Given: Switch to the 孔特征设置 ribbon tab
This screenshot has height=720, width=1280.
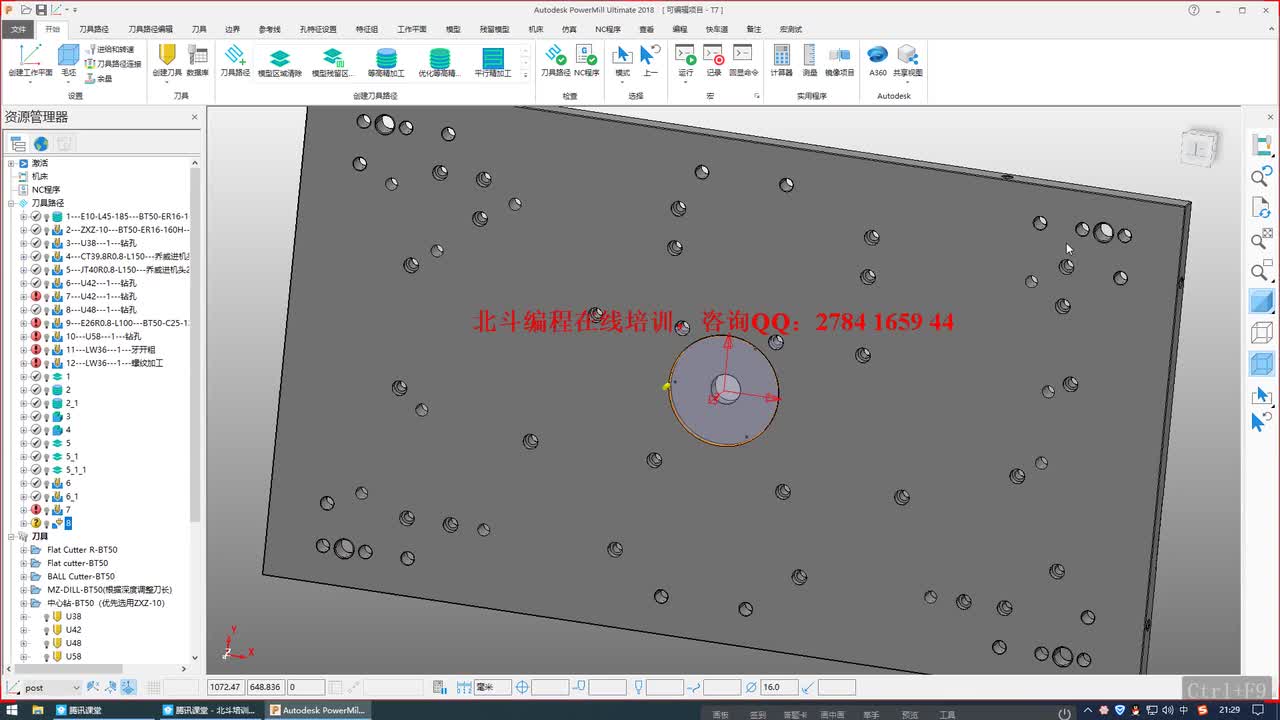Looking at the screenshot, I should pos(318,29).
